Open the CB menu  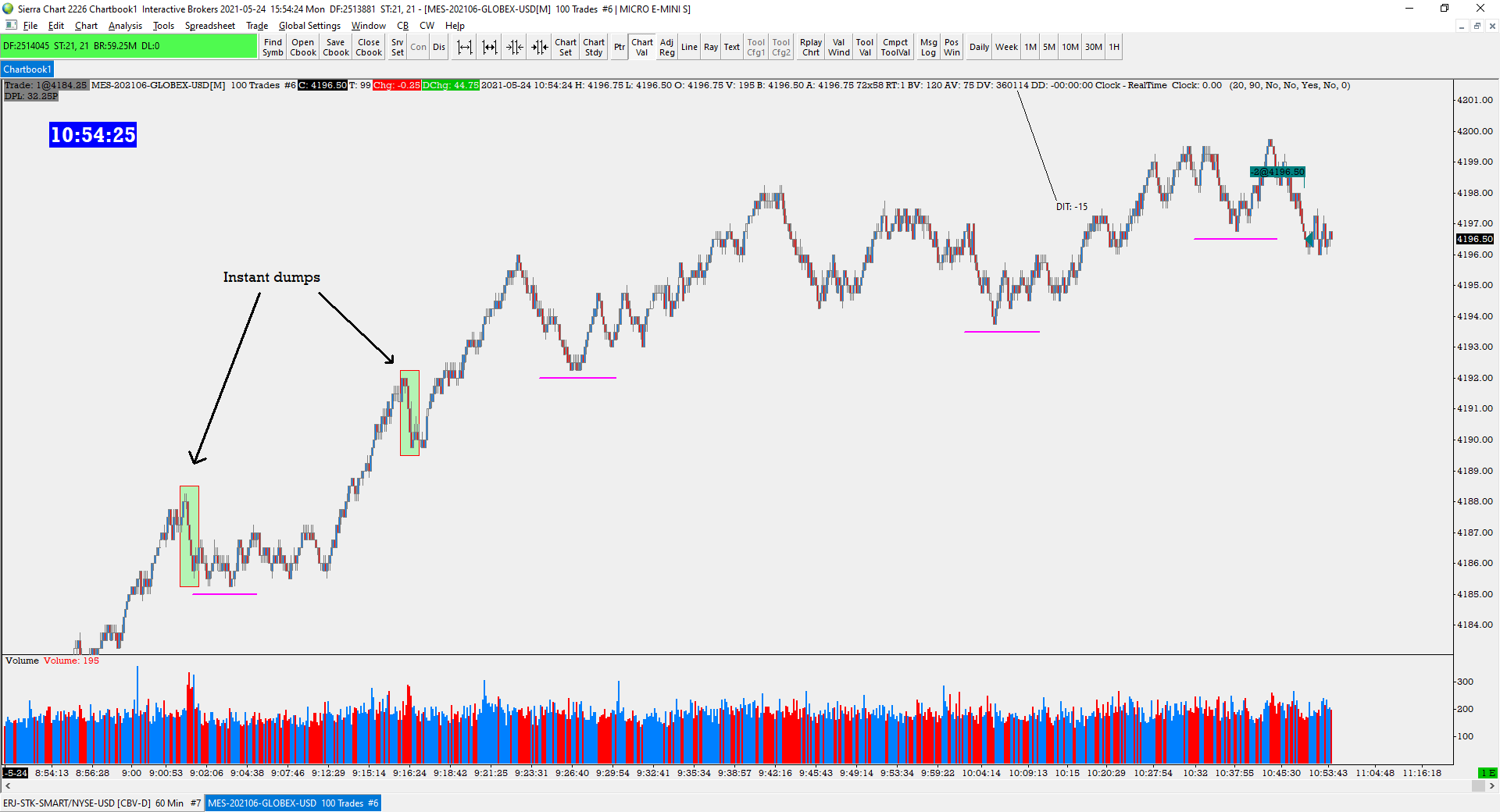pyautogui.click(x=403, y=26)
